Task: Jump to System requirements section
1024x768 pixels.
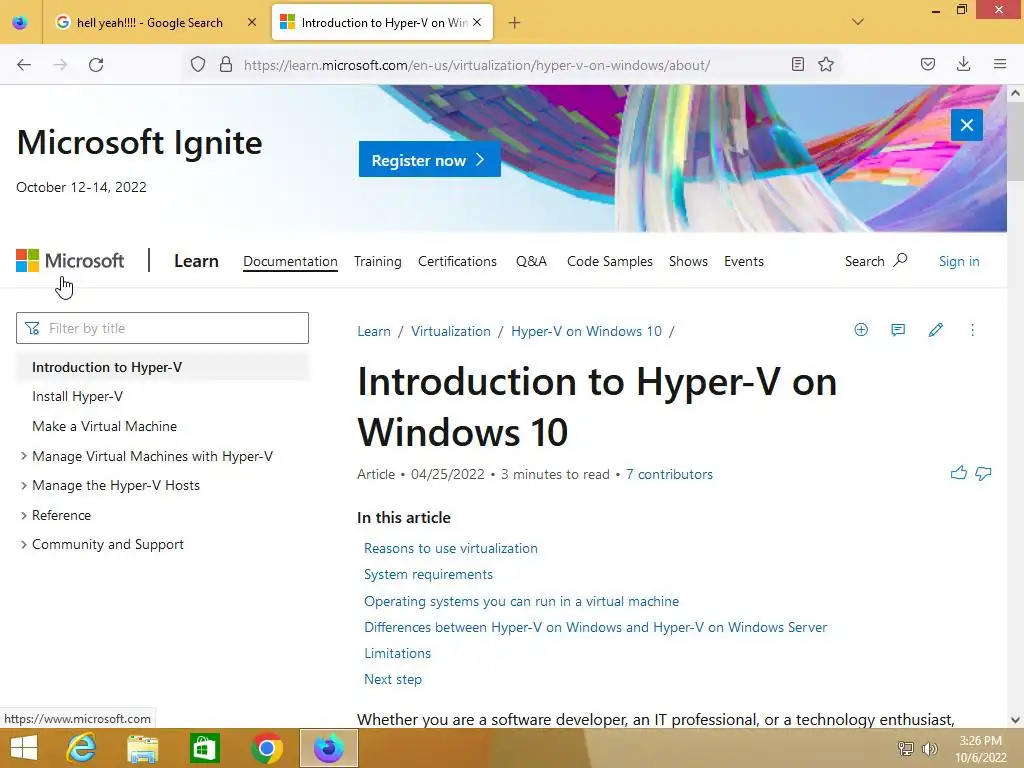Action: point(428,574)
